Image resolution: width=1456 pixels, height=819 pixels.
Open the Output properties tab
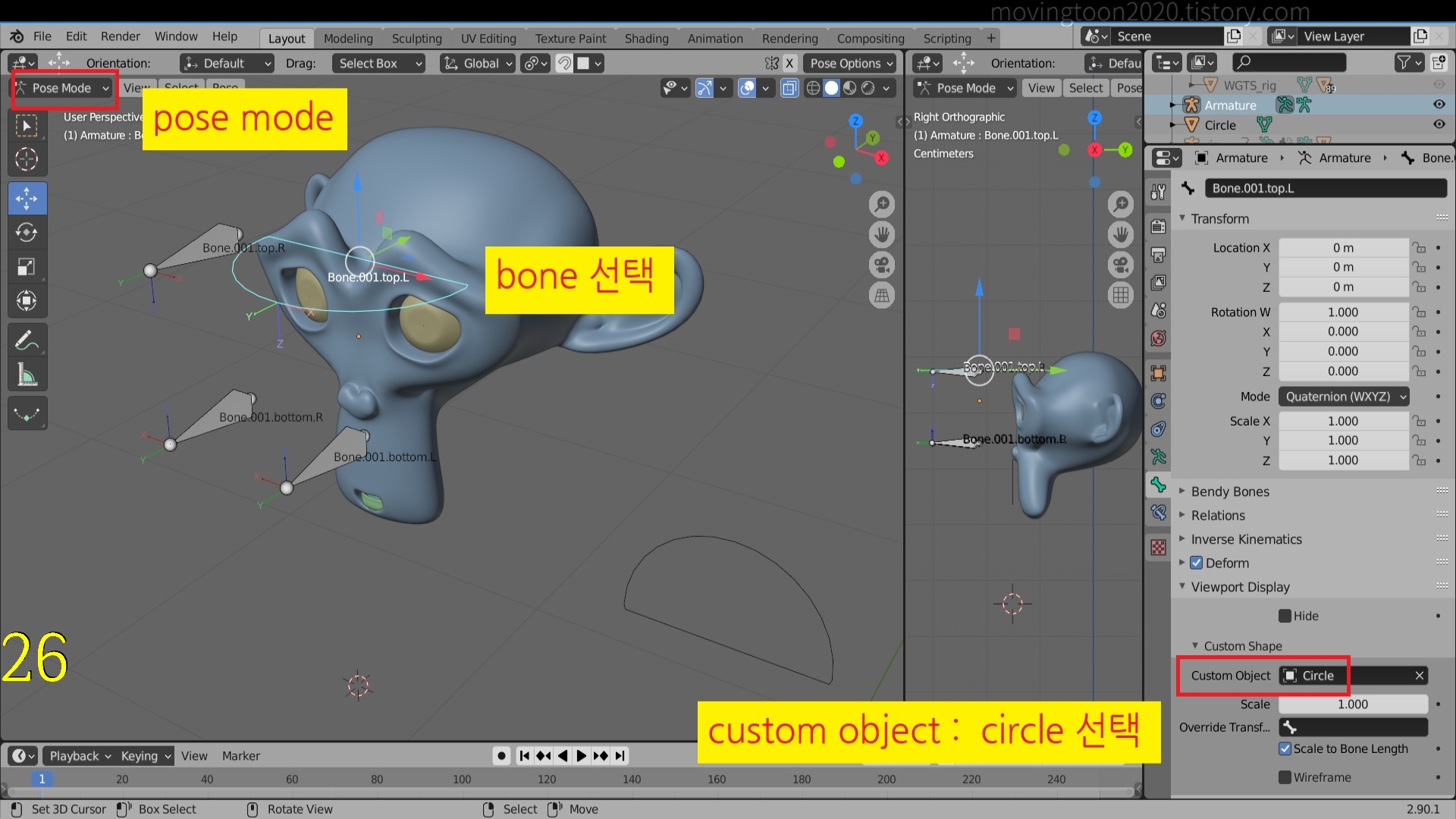1158,254
